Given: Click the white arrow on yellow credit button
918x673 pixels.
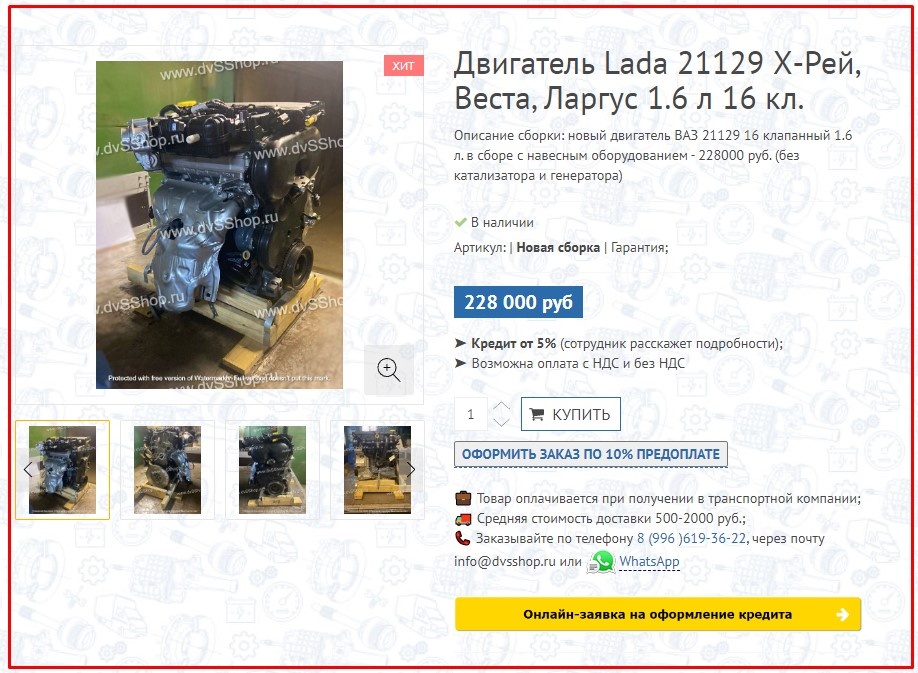Looking at the screenshot, I should 842,614.
